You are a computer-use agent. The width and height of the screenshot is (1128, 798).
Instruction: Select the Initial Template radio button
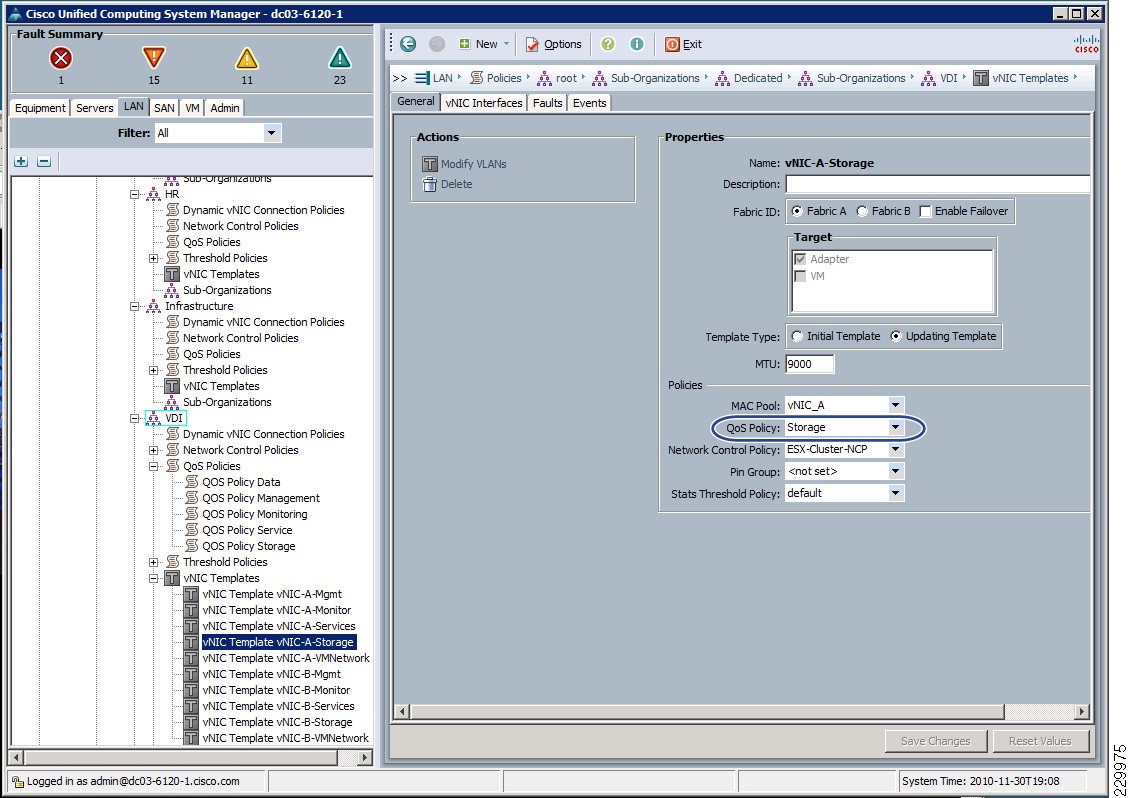tap(797, 336)
